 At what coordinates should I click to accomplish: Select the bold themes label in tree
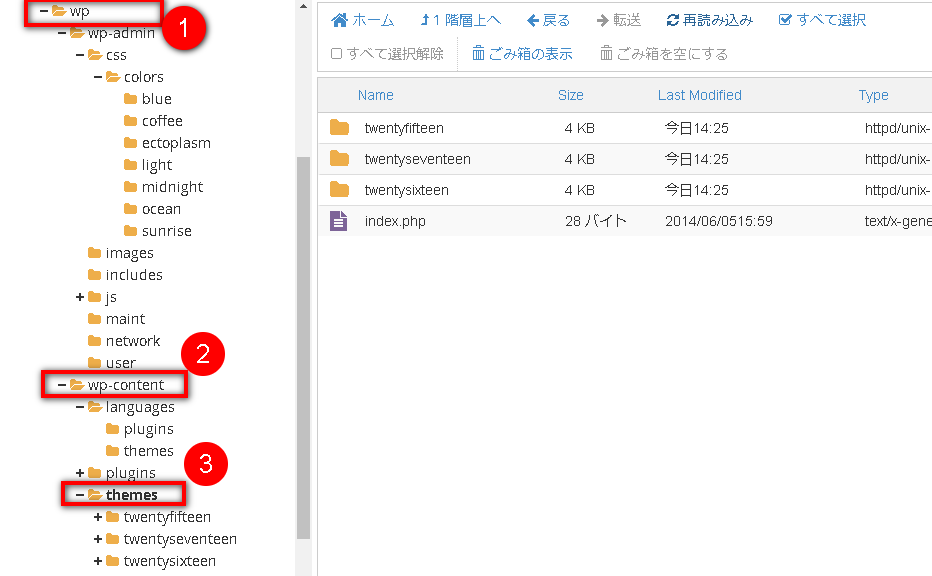131,495
